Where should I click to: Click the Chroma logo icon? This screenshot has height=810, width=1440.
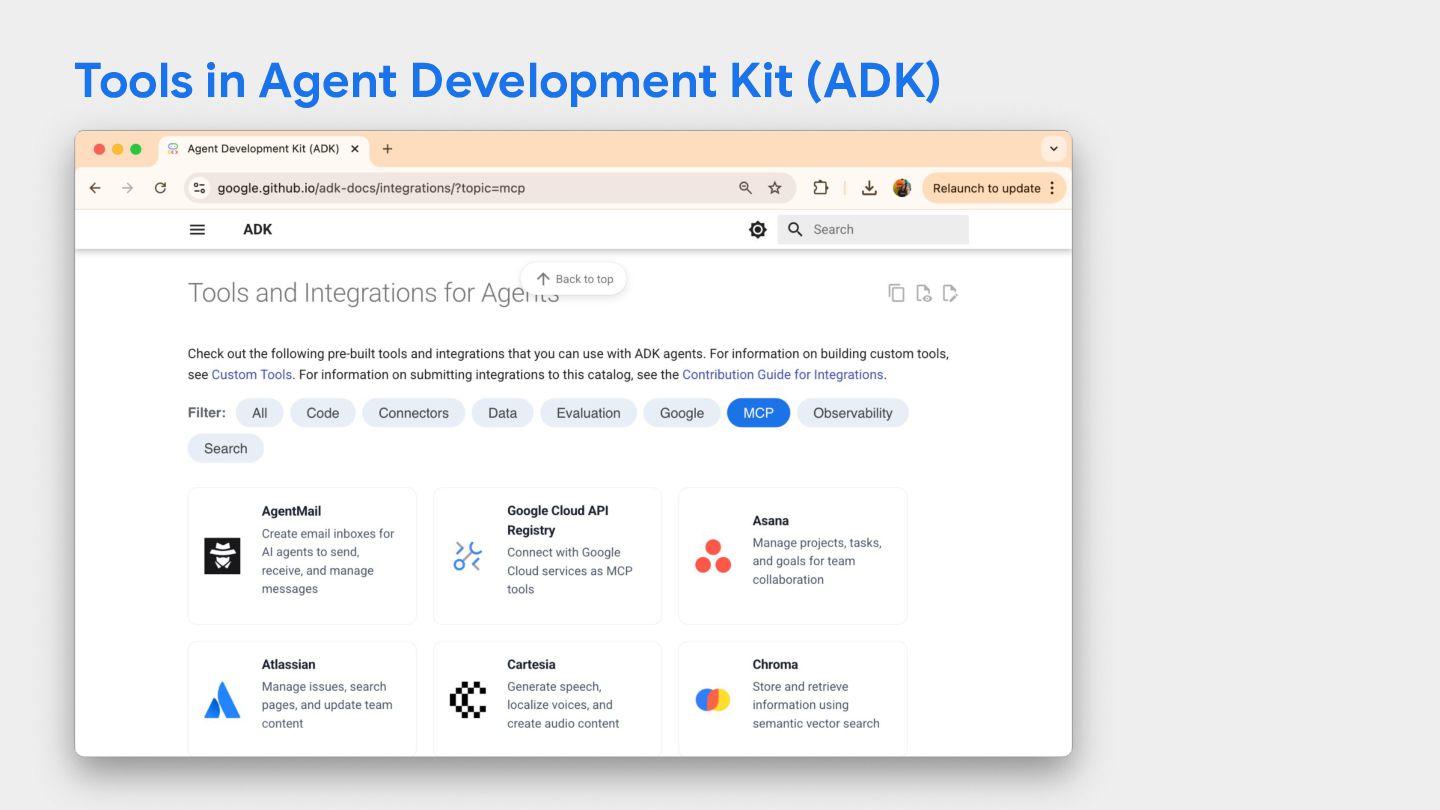pyautogui.click(x=713, y=700)
